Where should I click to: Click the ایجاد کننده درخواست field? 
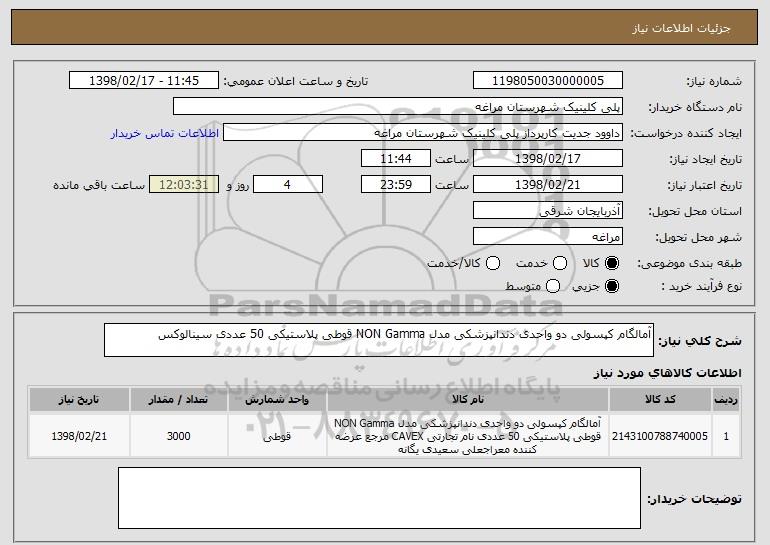(421, 133)
